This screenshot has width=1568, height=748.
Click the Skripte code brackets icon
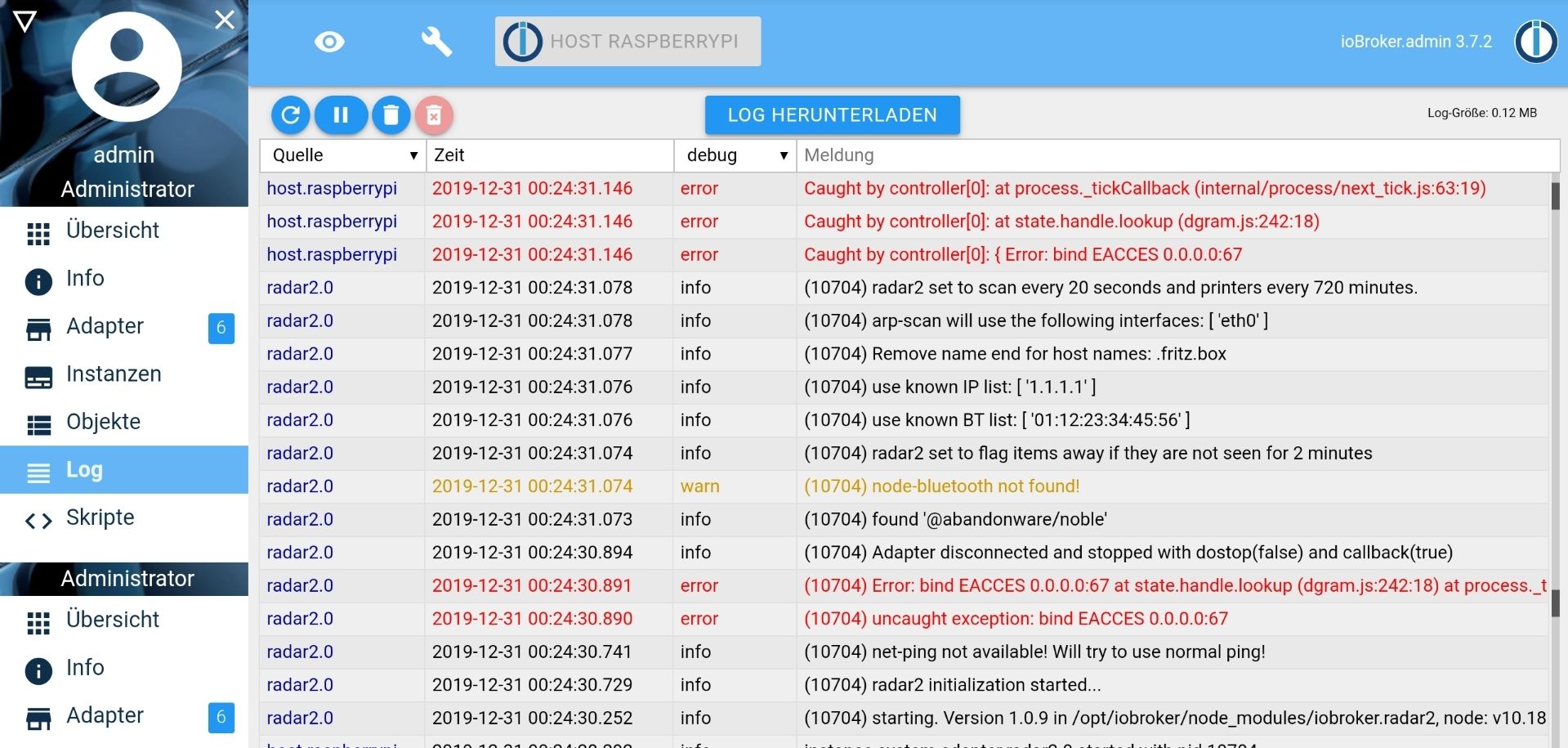(38, 520)
